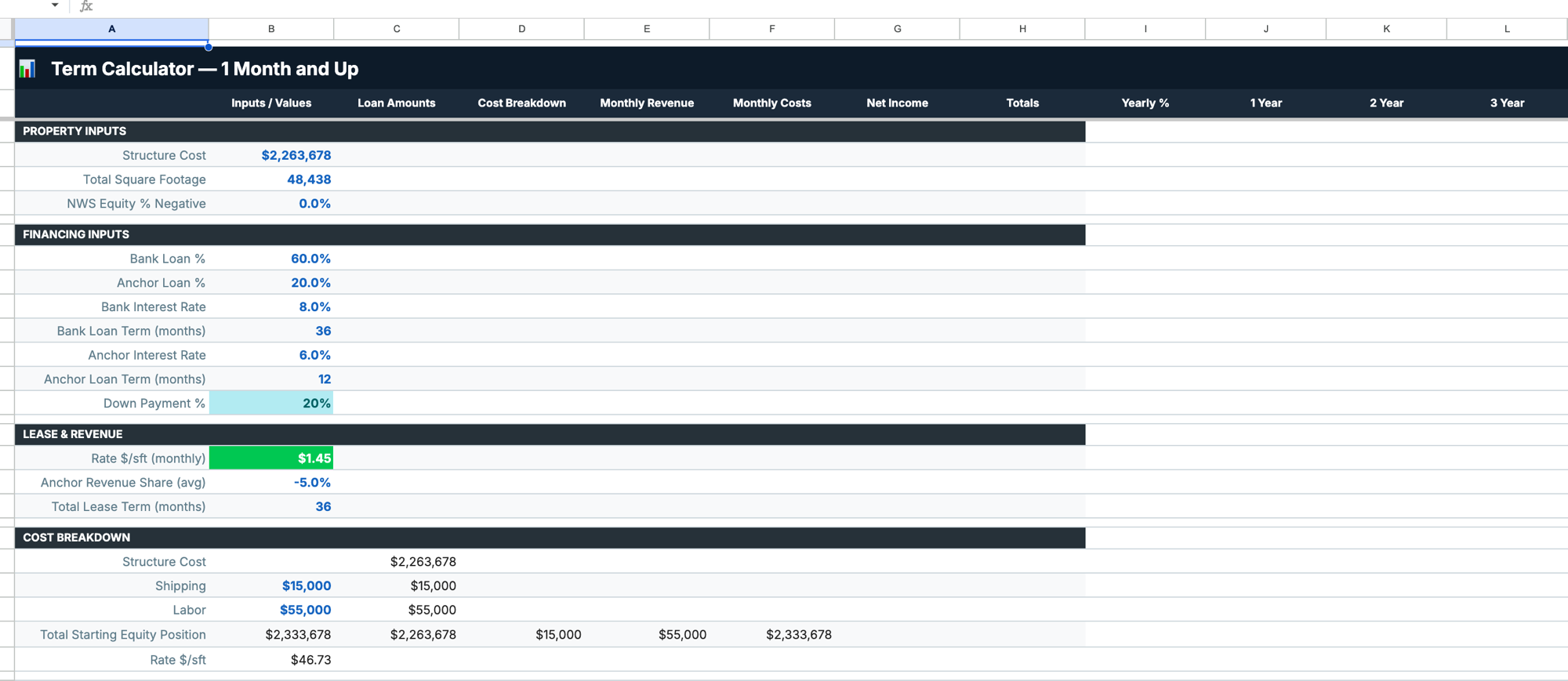The image size is (1568, 681).
Task: Click the bar chart icon beside Term Calculator
Action: coord(27,68)
